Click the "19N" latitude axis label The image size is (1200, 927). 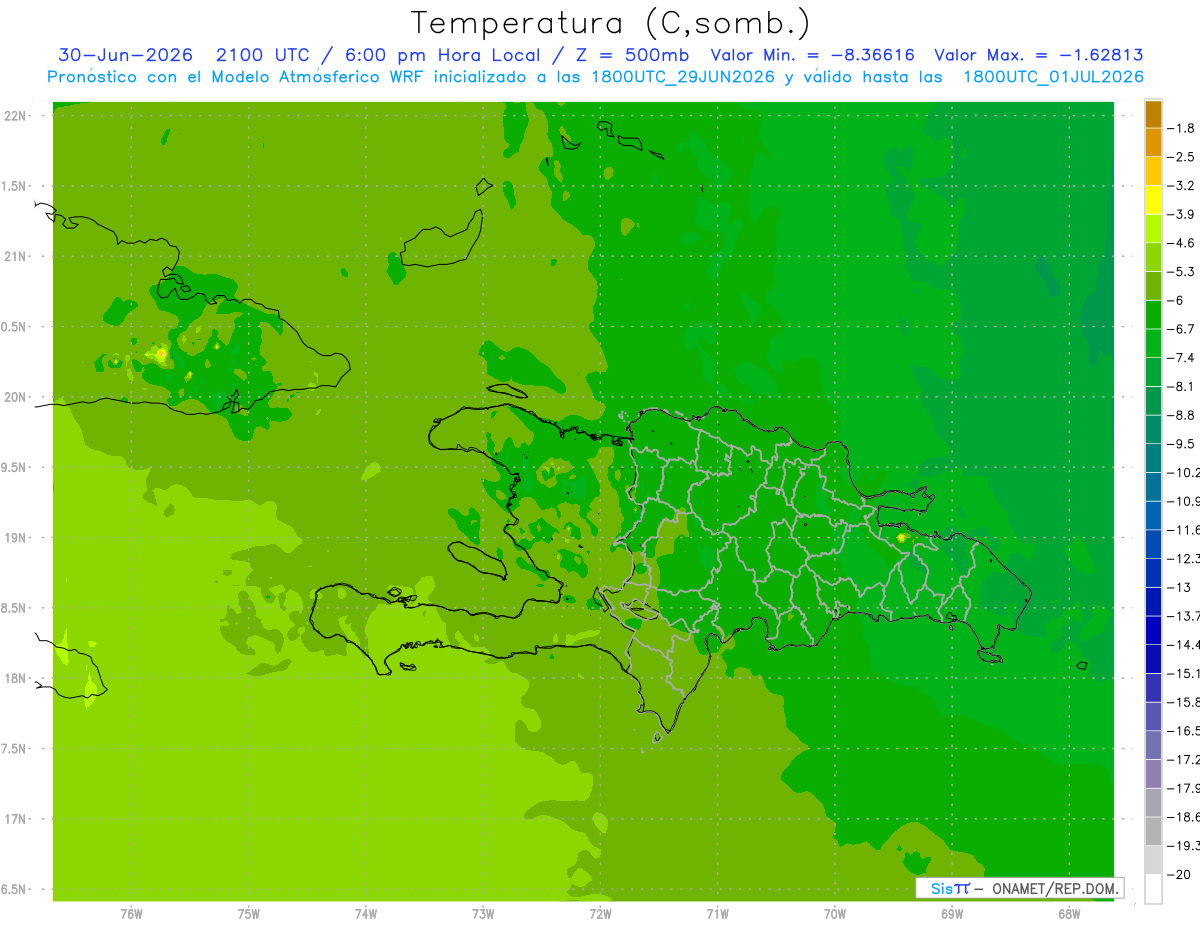click(x=14, y=538)
